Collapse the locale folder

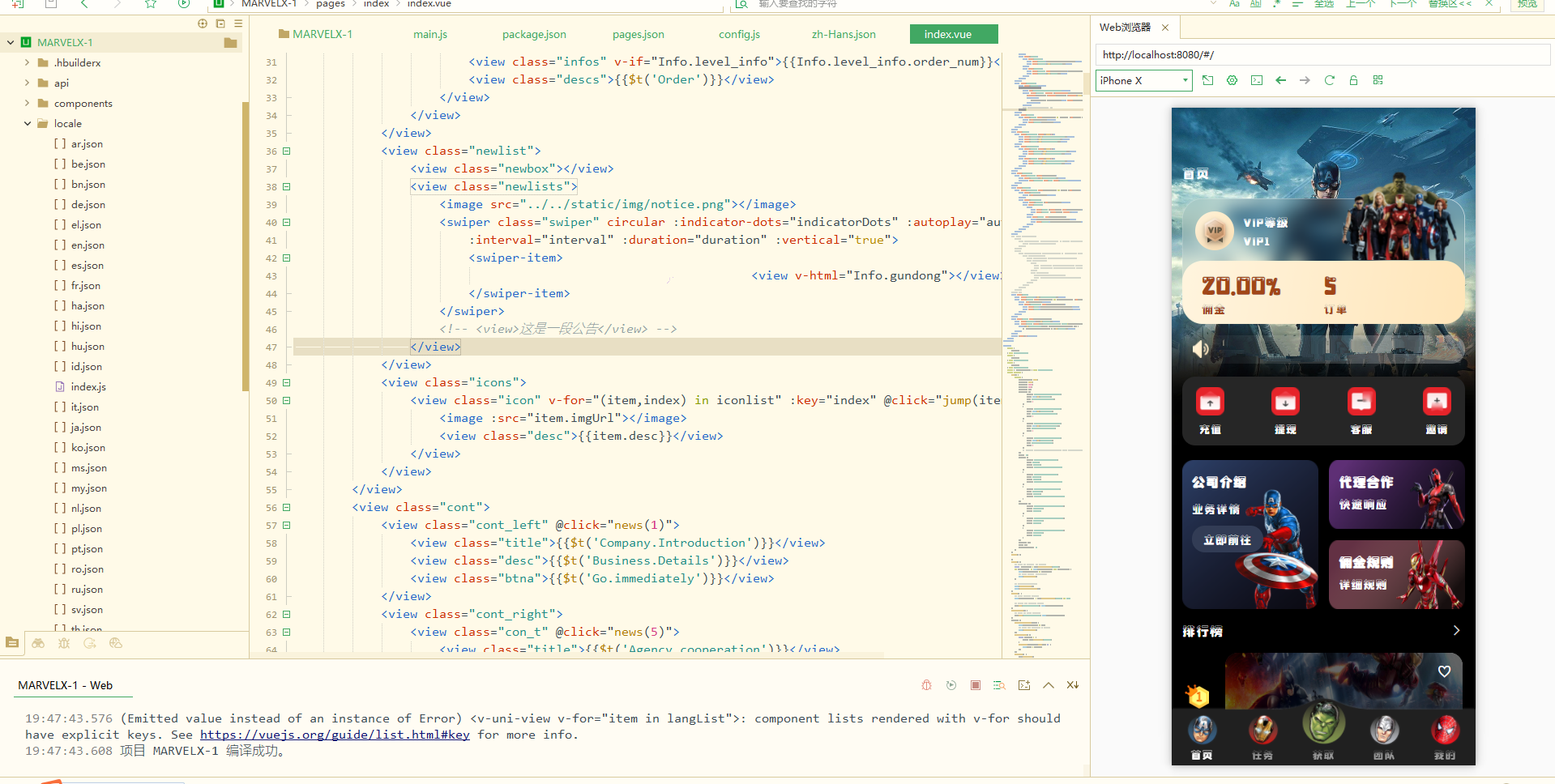[x=28, y=124]
